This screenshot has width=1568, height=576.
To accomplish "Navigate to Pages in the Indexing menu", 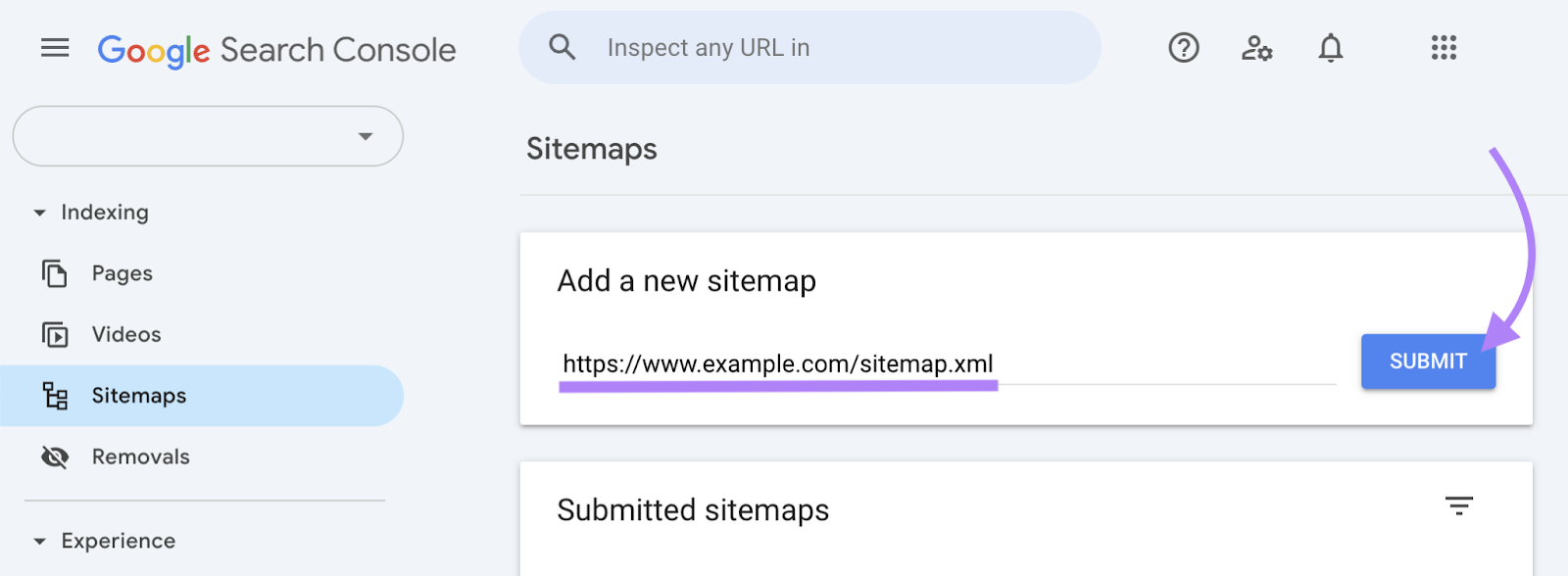I will 121,273.
